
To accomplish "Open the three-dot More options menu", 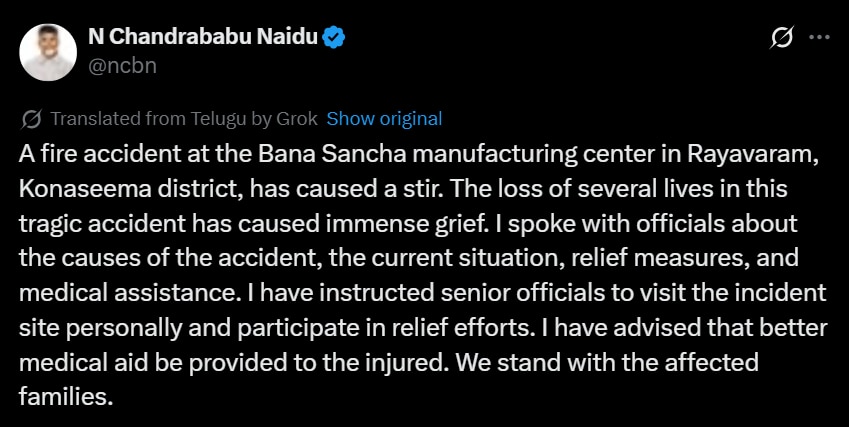I will tap(819, 37).
